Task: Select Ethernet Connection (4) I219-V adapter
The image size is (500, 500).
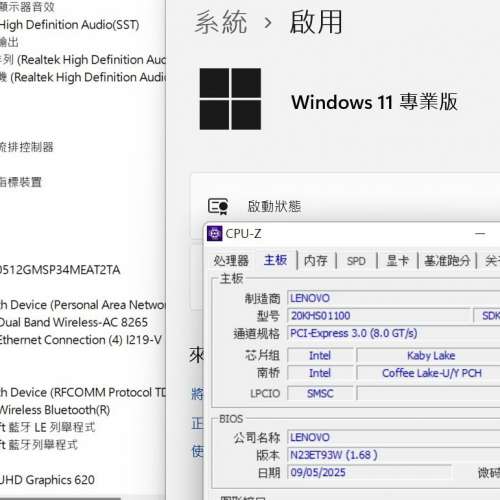Action: pyautogui.click(x=81, y=340)
